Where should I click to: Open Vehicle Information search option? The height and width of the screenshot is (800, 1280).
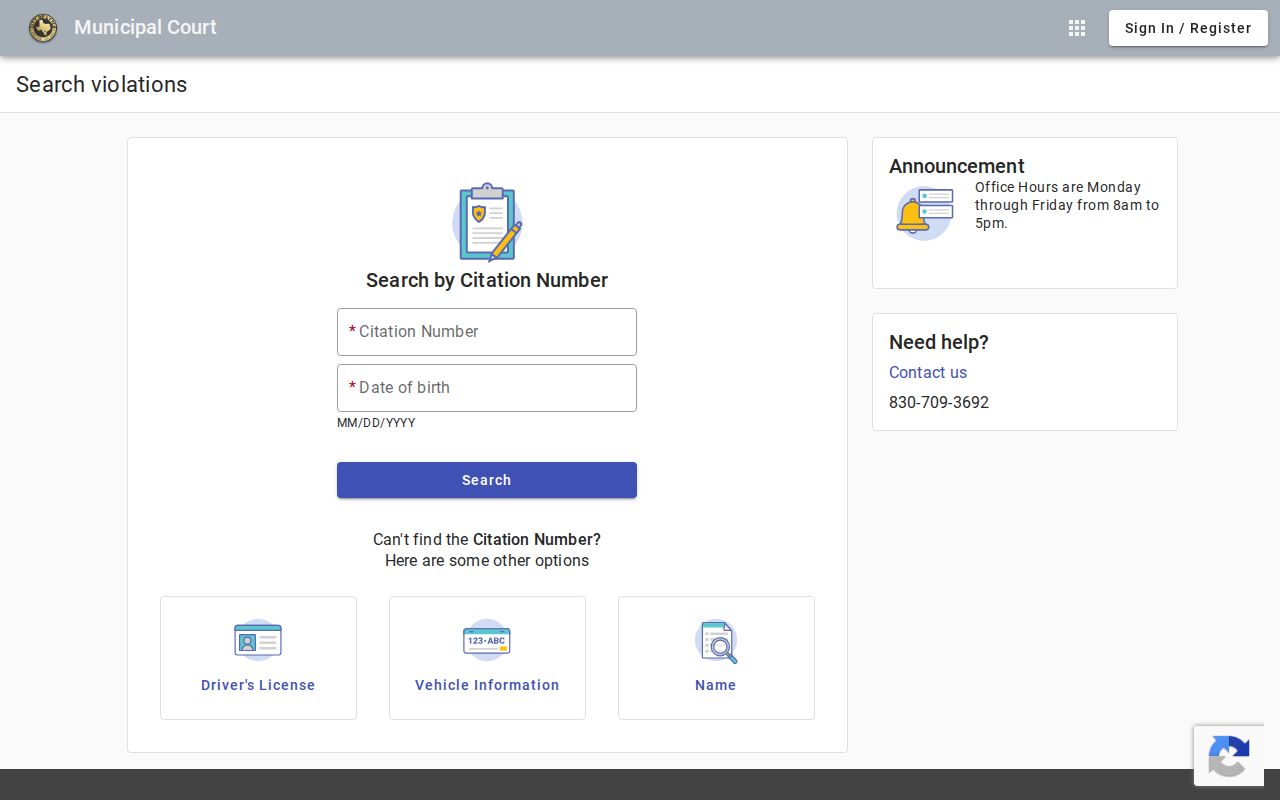[x=487, y=658]
